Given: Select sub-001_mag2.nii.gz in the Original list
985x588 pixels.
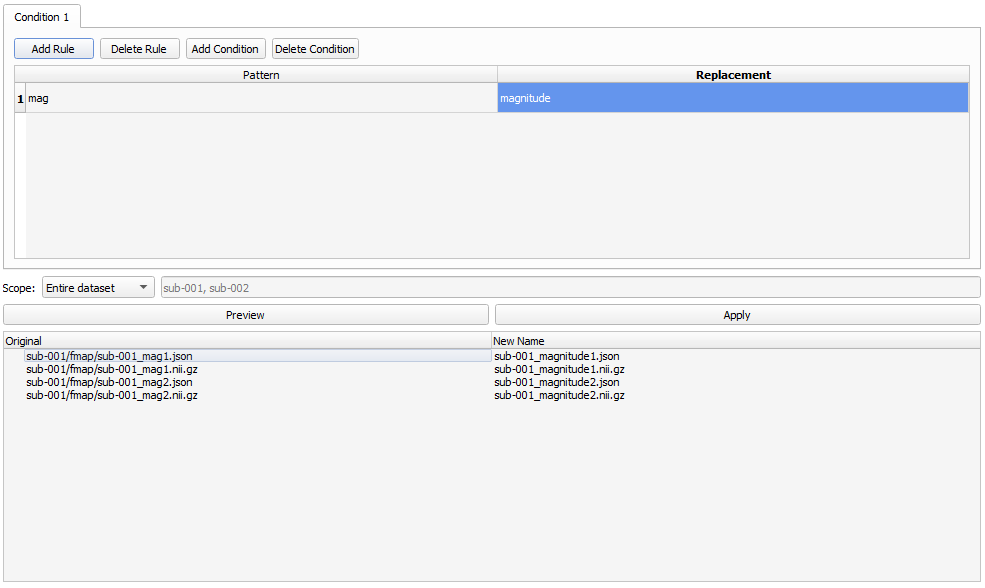Looking at the screenshot, I should [112, 395].
